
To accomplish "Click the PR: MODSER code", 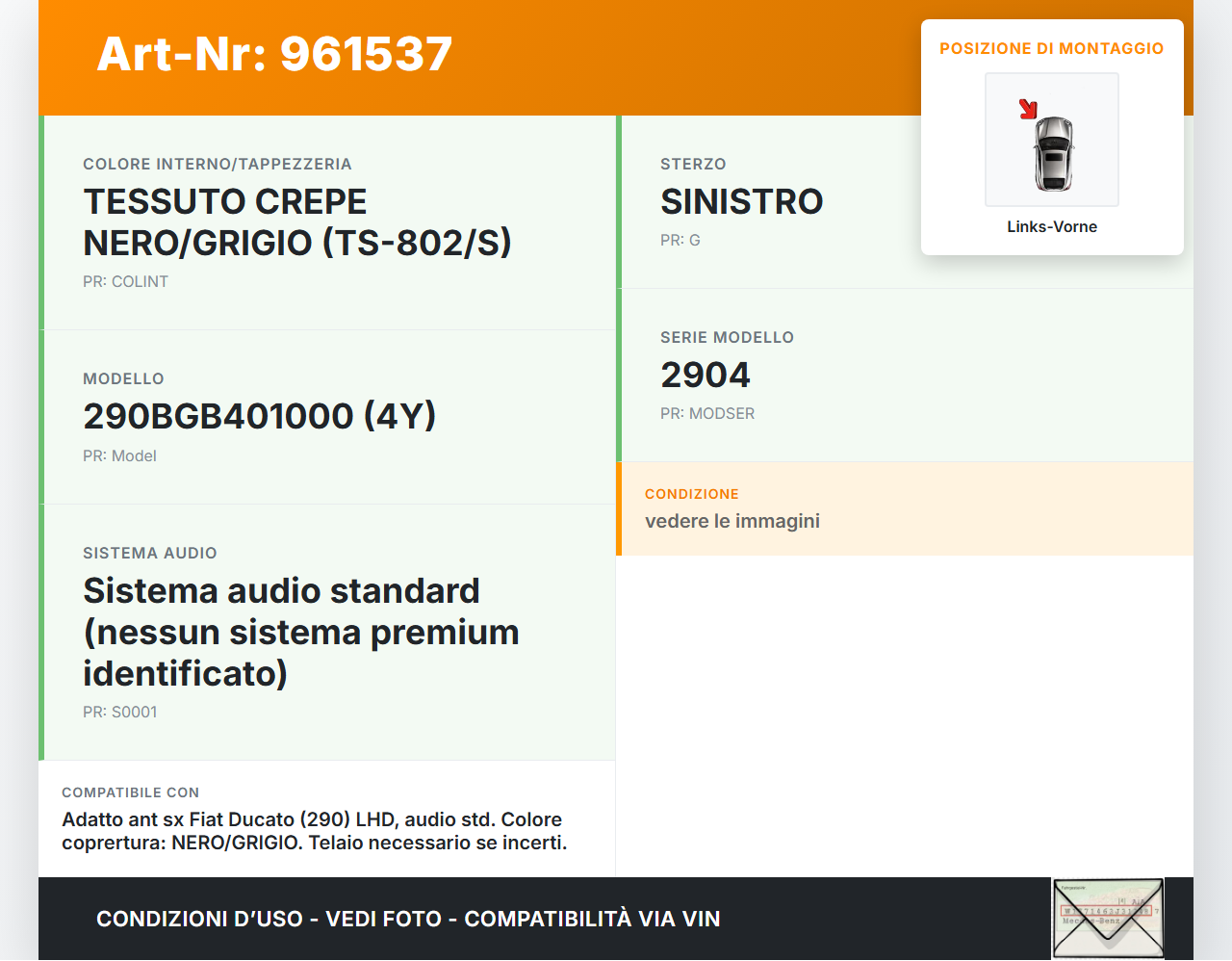I will (x=707, y=413).
